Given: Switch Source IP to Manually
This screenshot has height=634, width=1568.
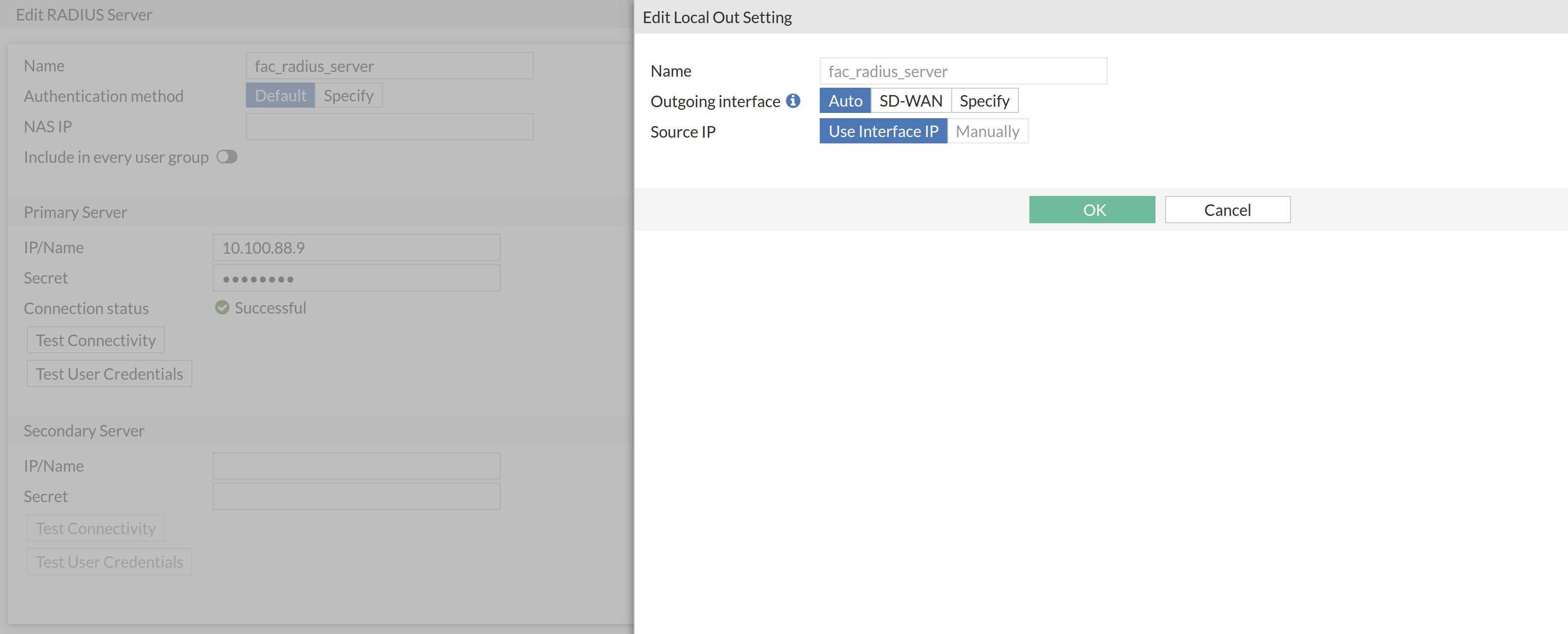Looking at the screenshot, I should point(987,131).
